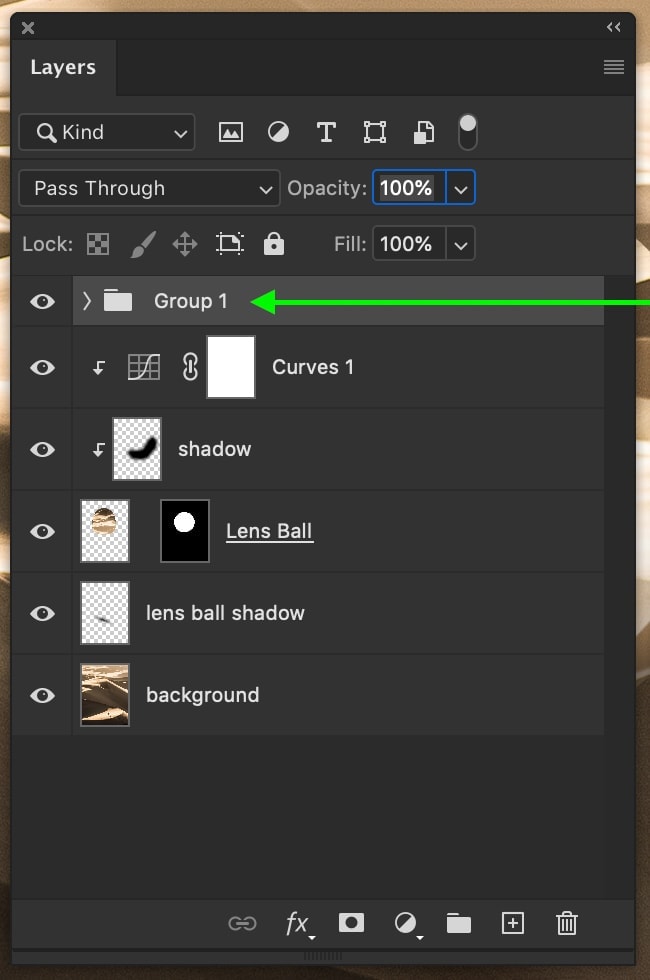Filter layers by pixel layer icon
The image size is (650, 980).
tap(231, 132)
